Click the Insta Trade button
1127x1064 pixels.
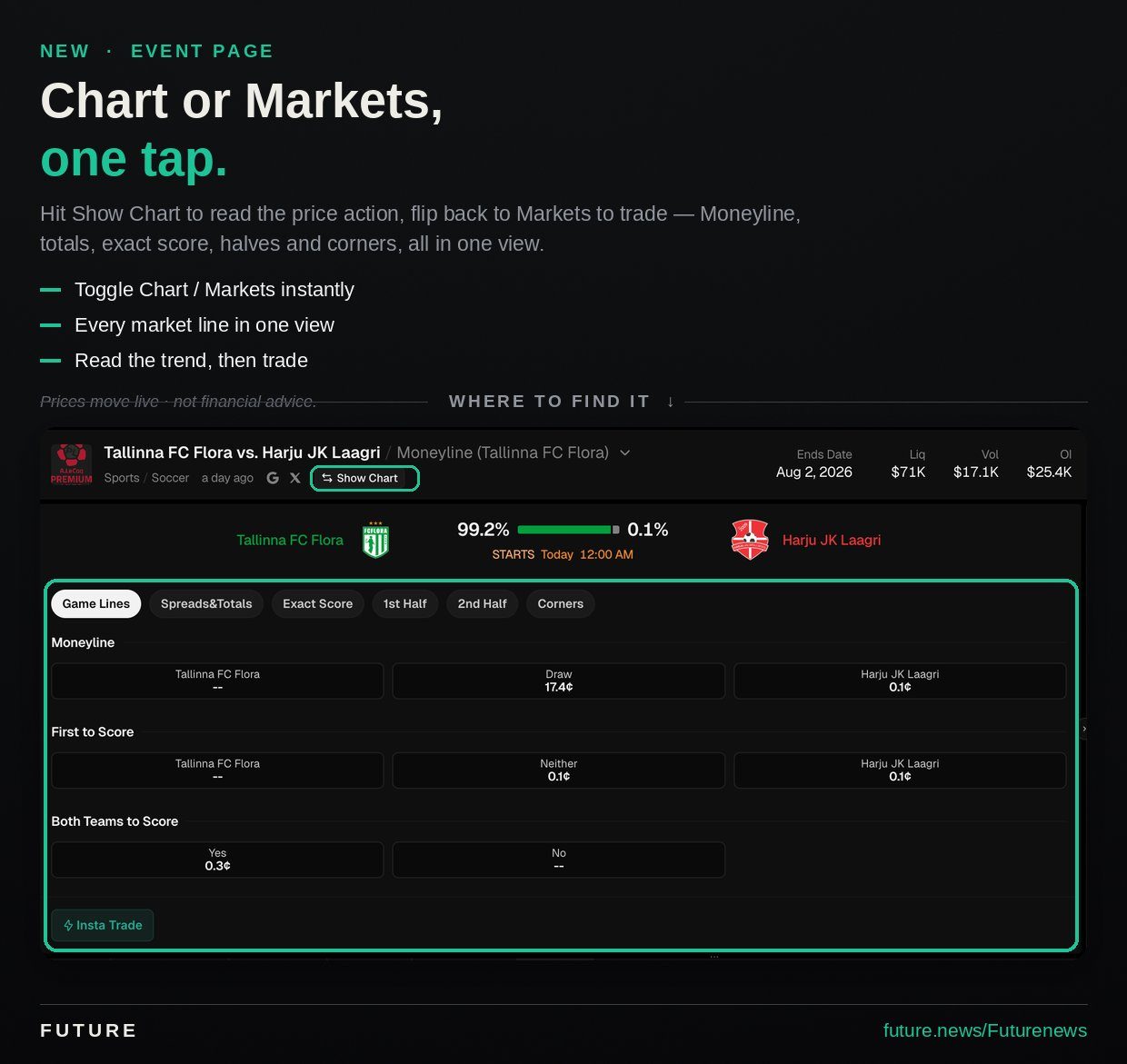103,925
